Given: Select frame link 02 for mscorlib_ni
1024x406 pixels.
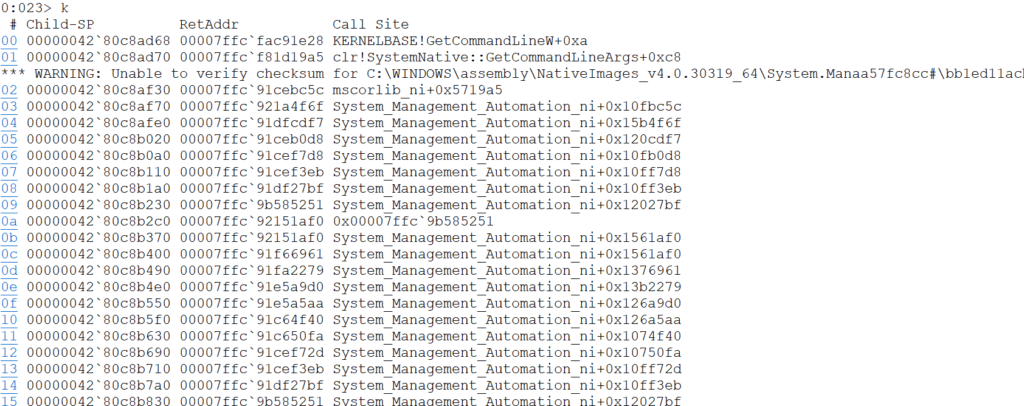Looking at the screenshot, I should 9,89.
